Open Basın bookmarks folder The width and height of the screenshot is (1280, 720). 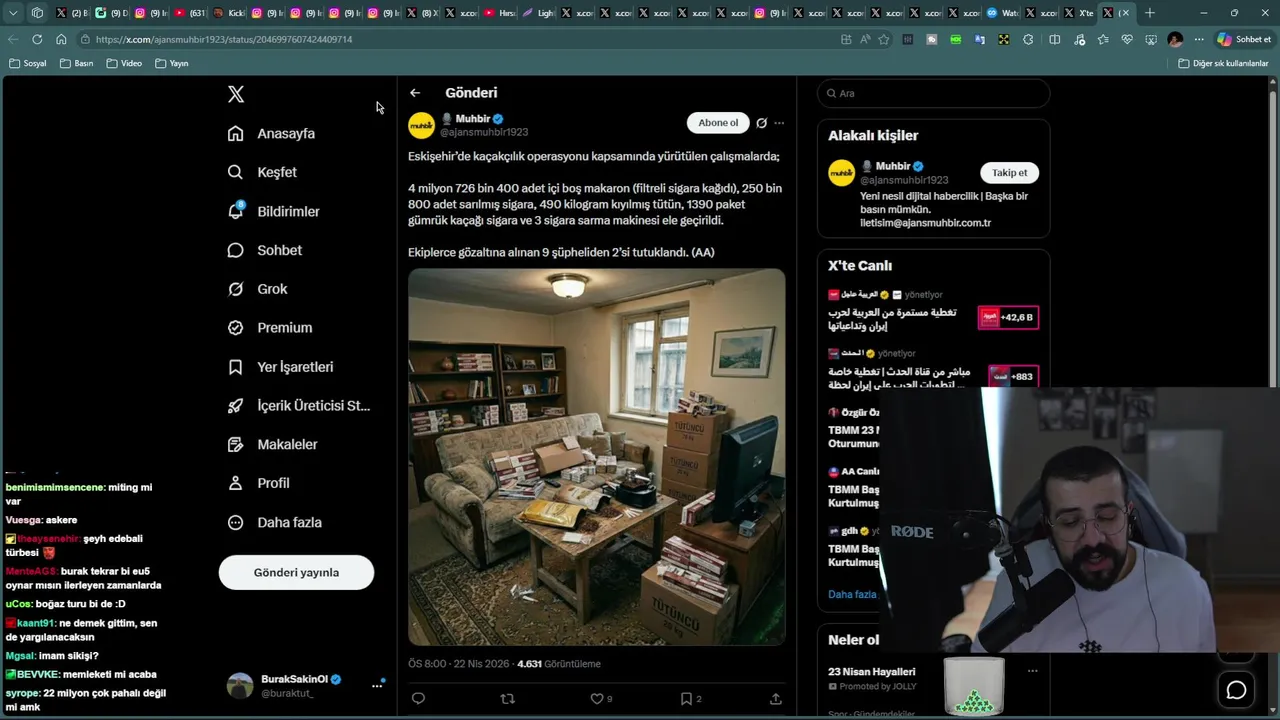click(77, 63)
